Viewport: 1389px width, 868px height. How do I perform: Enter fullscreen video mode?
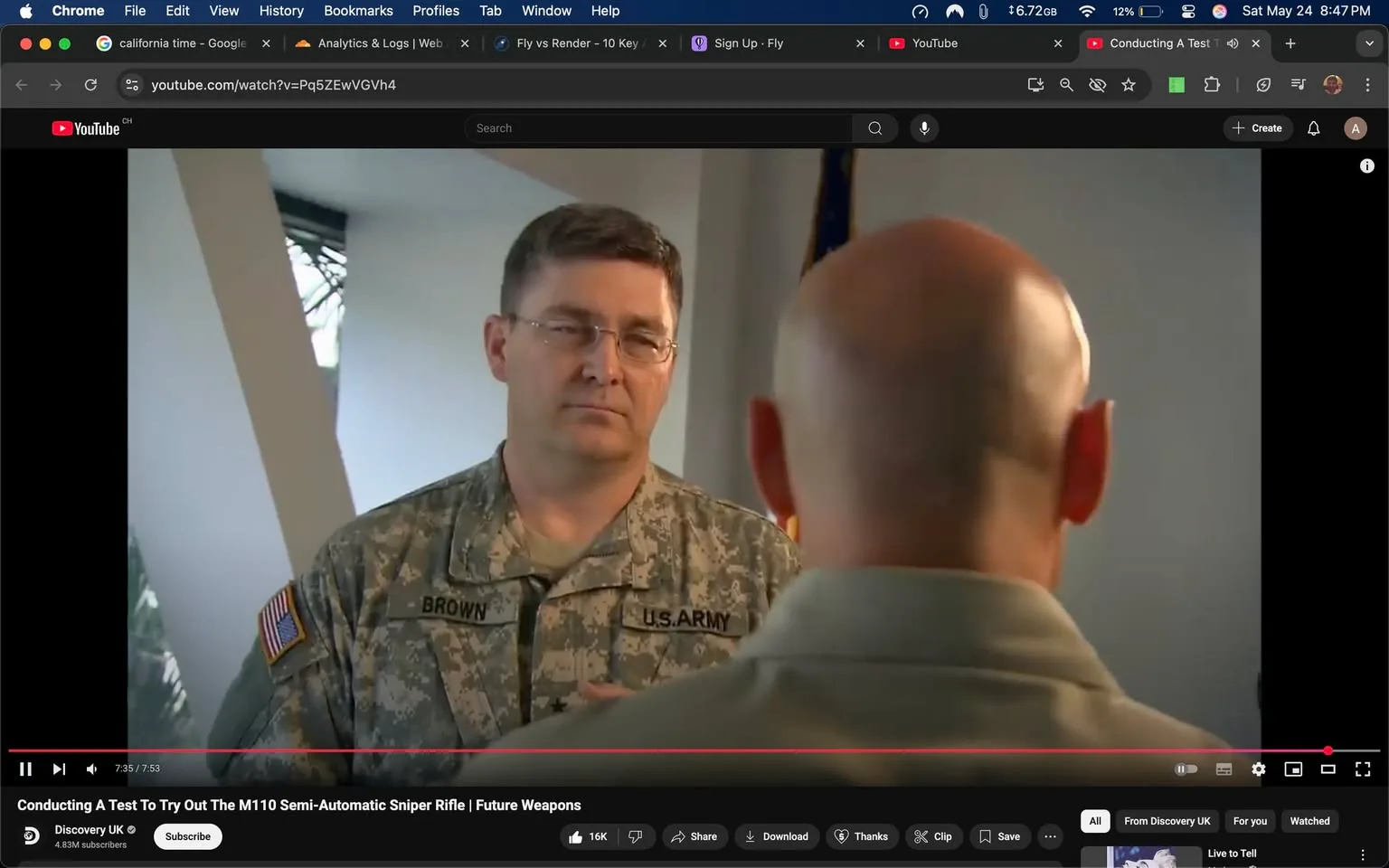pyautogui.click(x=1362, y=769)
